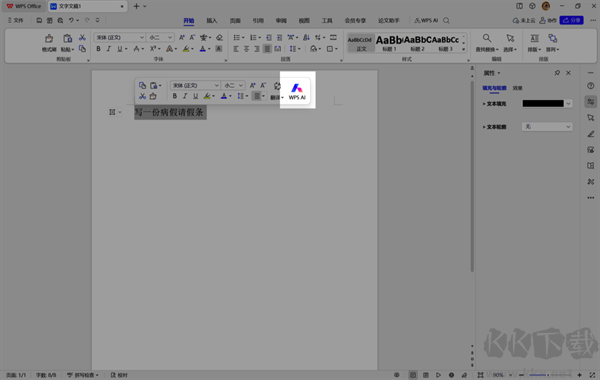Click the WPS AI button in floating toolbar
The width and height of the screenshot is (600, 380).
tap(297, 91)
